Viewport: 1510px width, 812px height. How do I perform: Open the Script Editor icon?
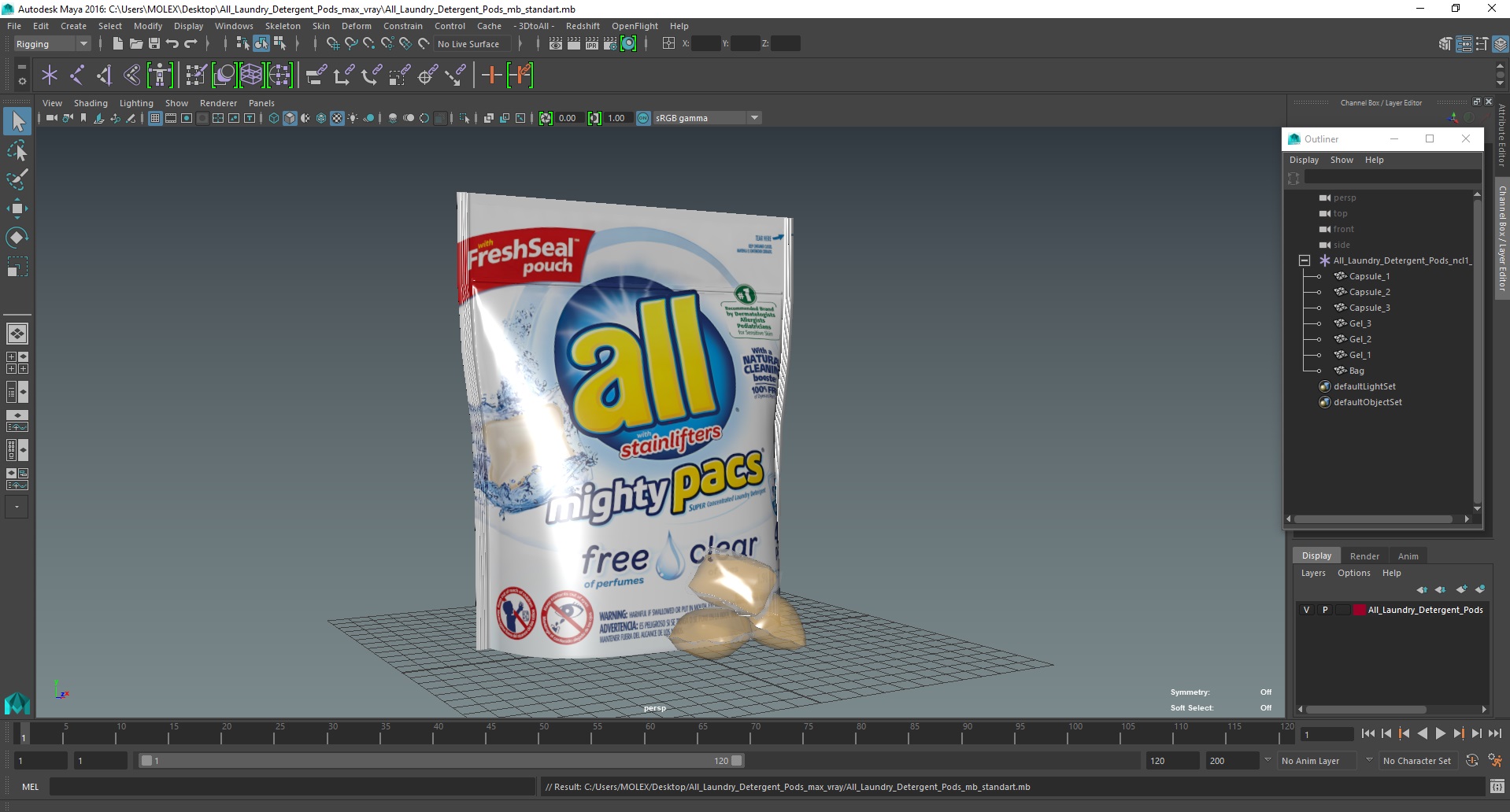click(x=1497, y=786)
